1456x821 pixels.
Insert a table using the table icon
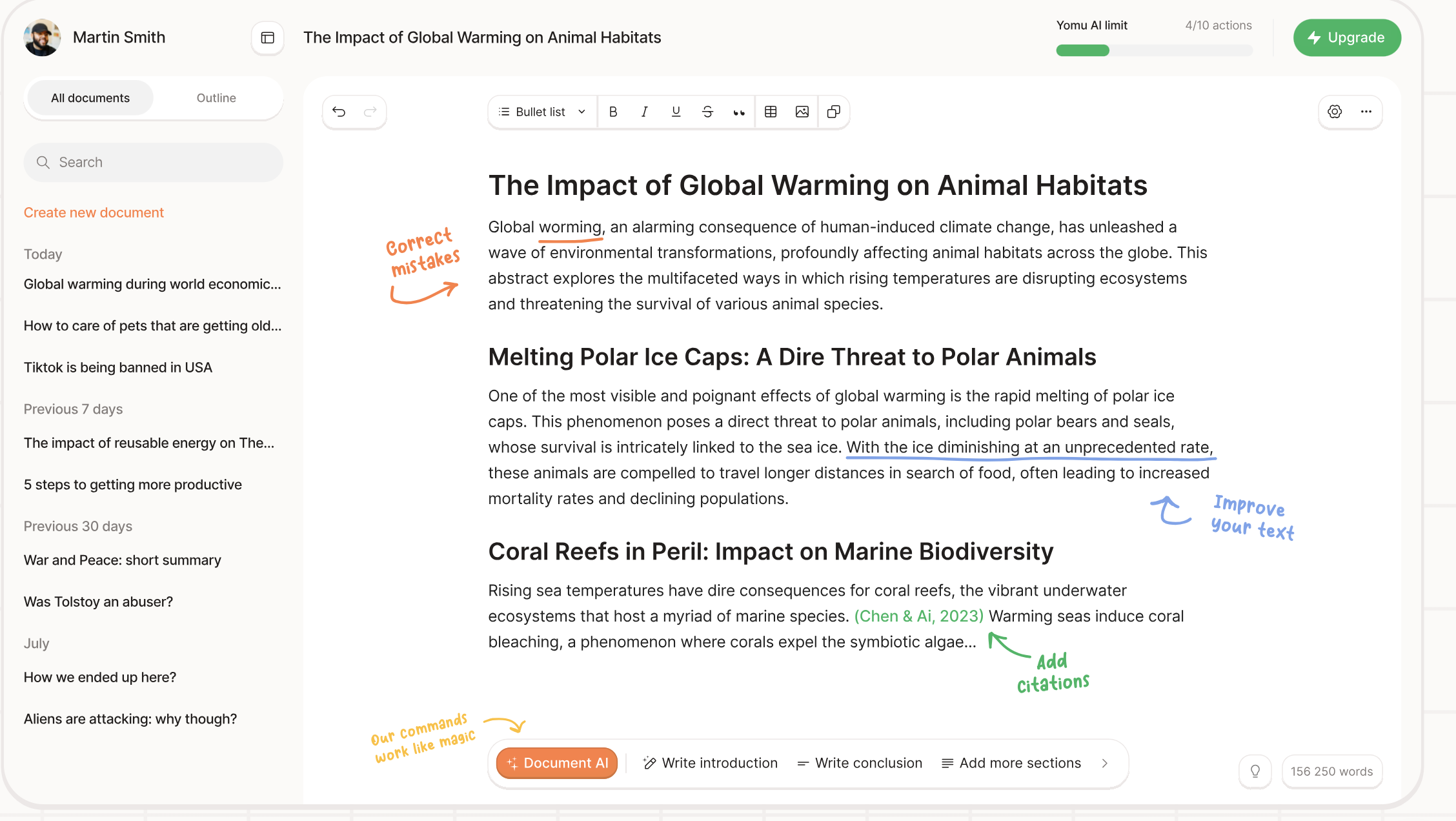click(x=771, y=112)
